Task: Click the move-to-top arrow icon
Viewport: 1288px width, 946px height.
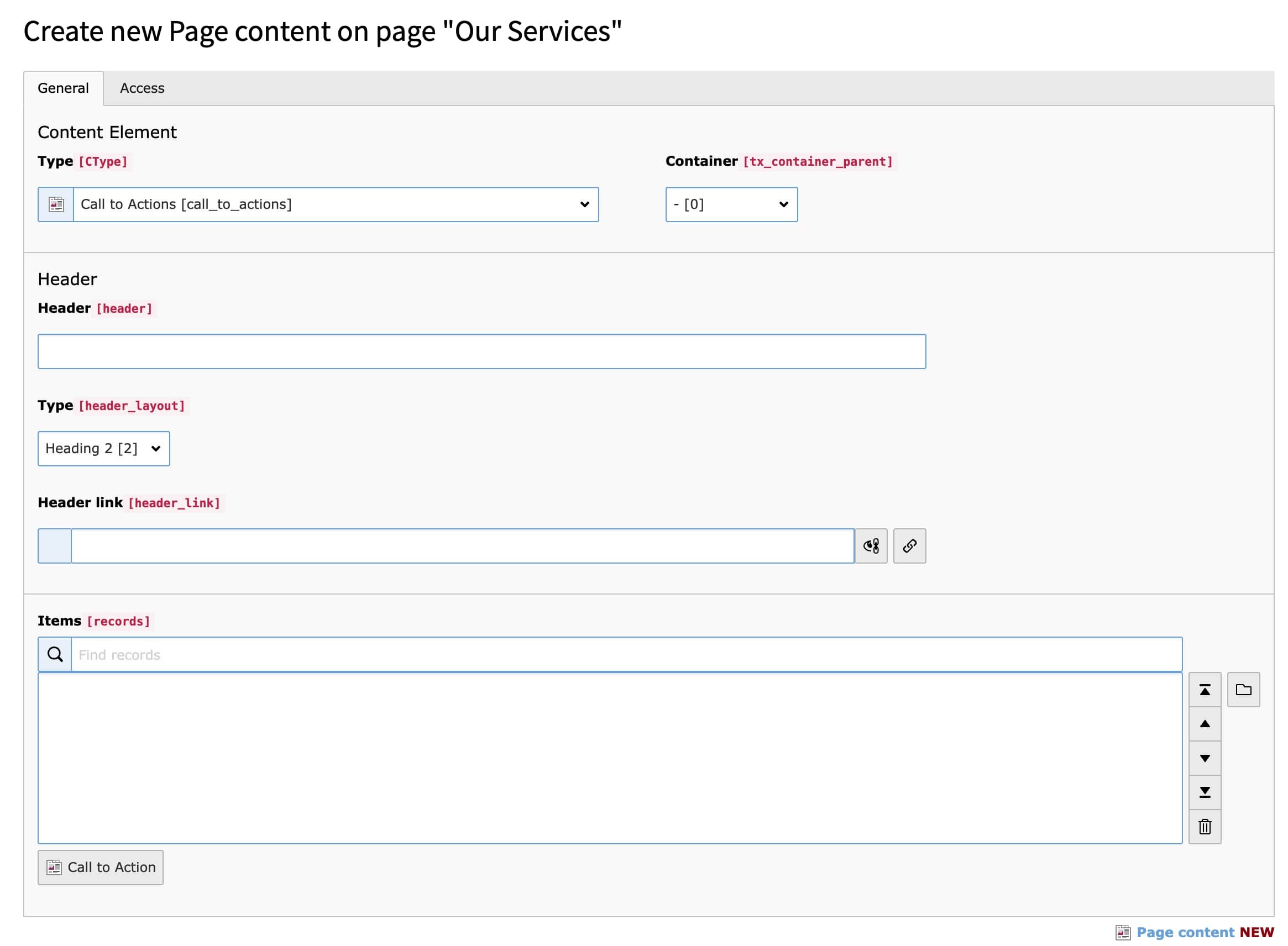Action: (1205, 690)
